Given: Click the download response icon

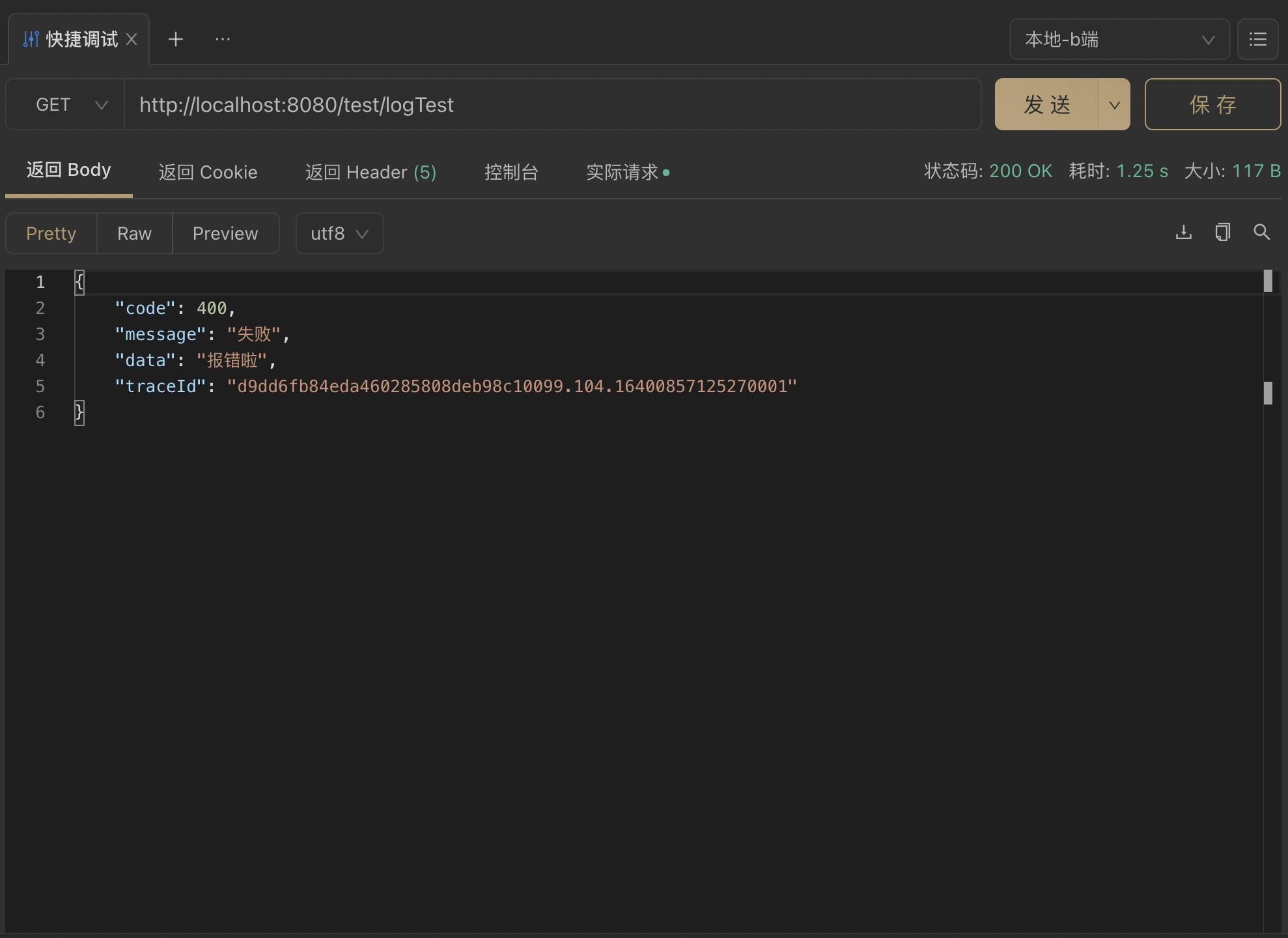Looking at the screenshot, I should click(1183, 233).
